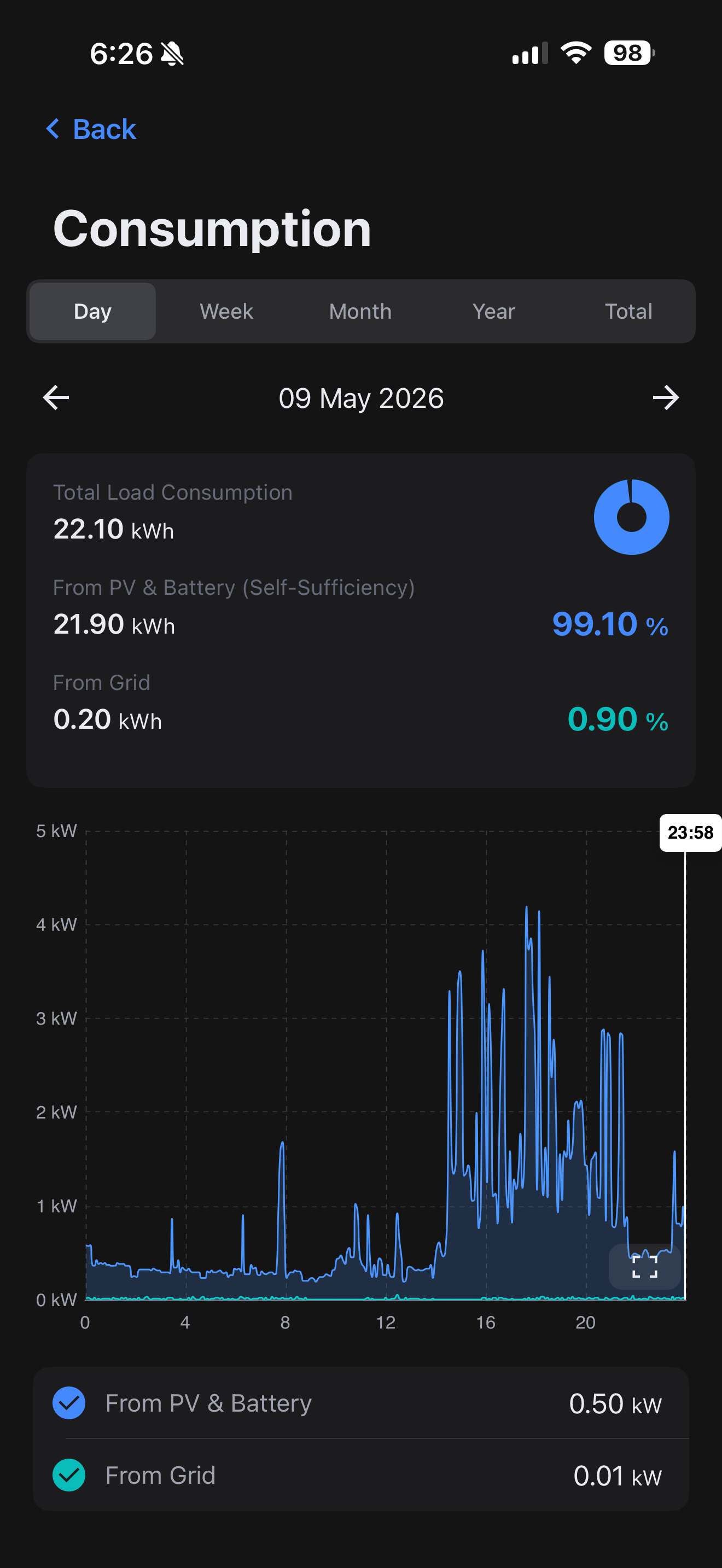Switch to the Week tab
Viewport: 722px width, 1568px height.
[x=226, y=311]
